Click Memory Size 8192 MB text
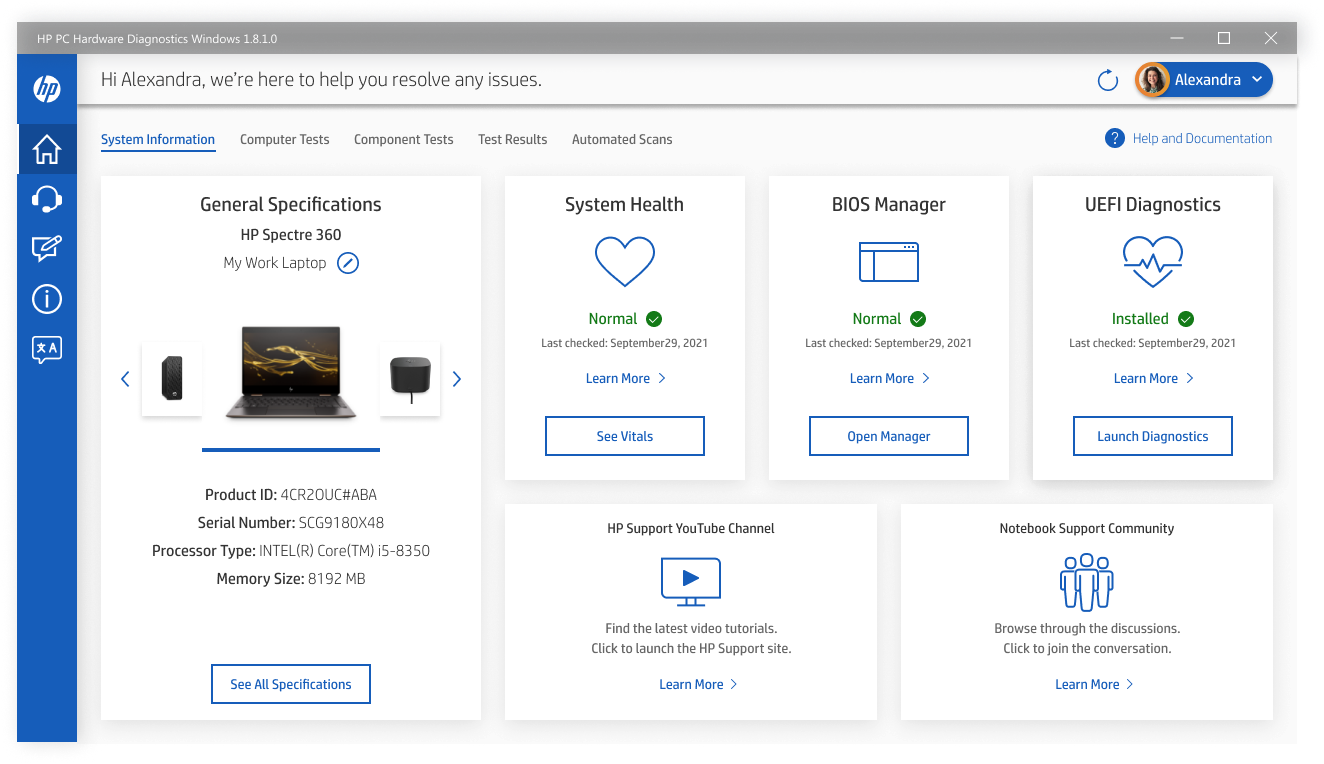The image size is (1324, 764). tap(291, 579)
